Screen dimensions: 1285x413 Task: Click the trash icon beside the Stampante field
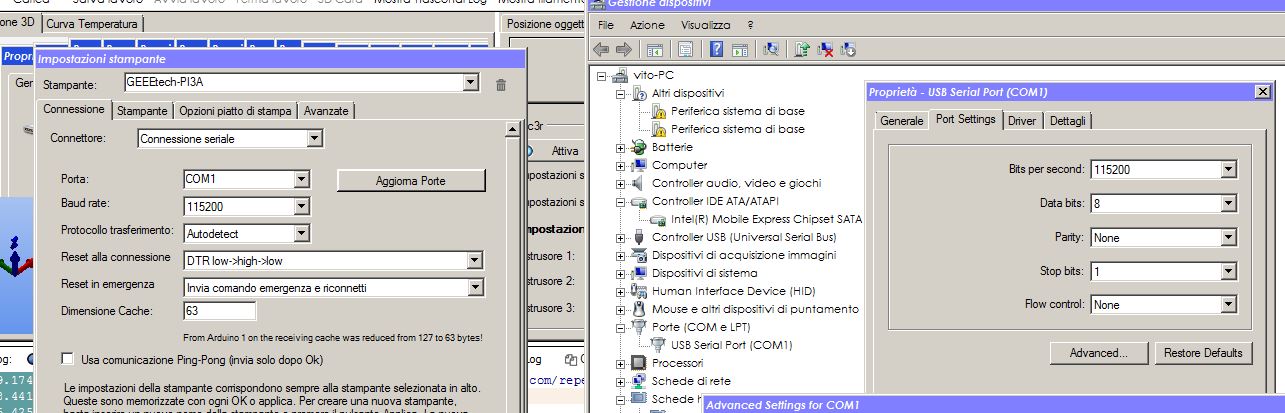[502, 85]
